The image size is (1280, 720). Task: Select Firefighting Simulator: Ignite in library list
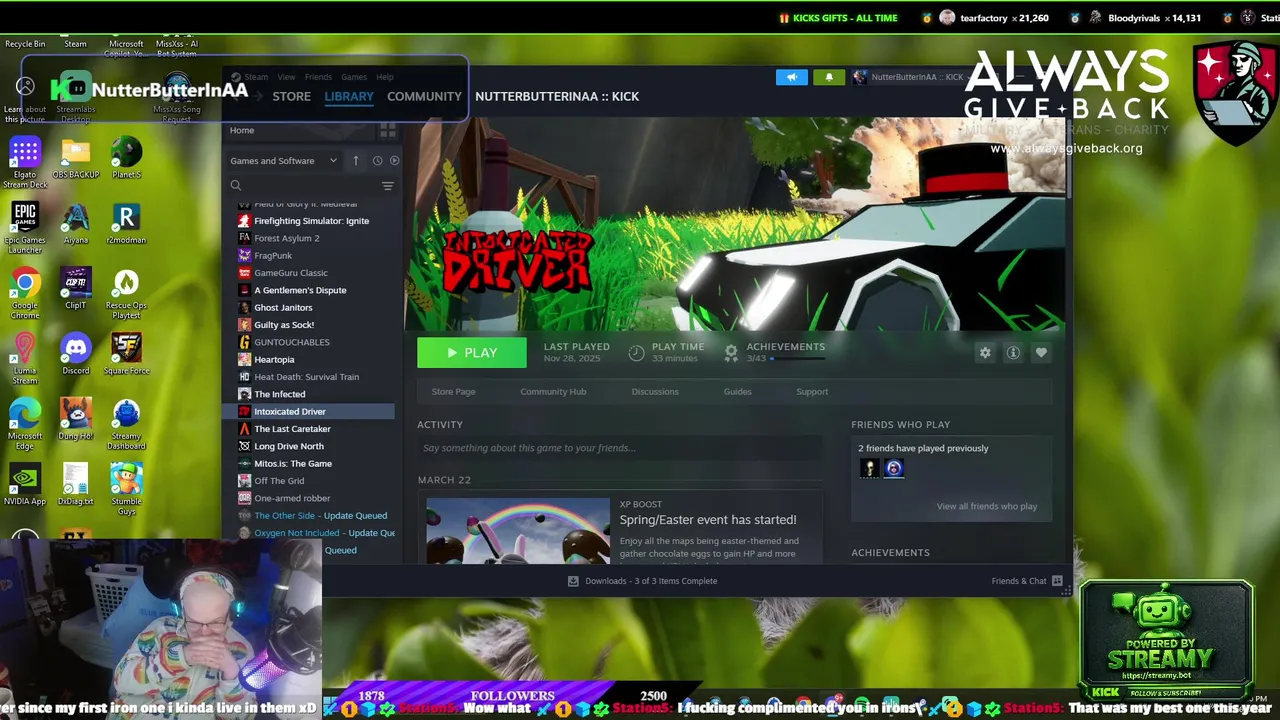tap(311, 221)
